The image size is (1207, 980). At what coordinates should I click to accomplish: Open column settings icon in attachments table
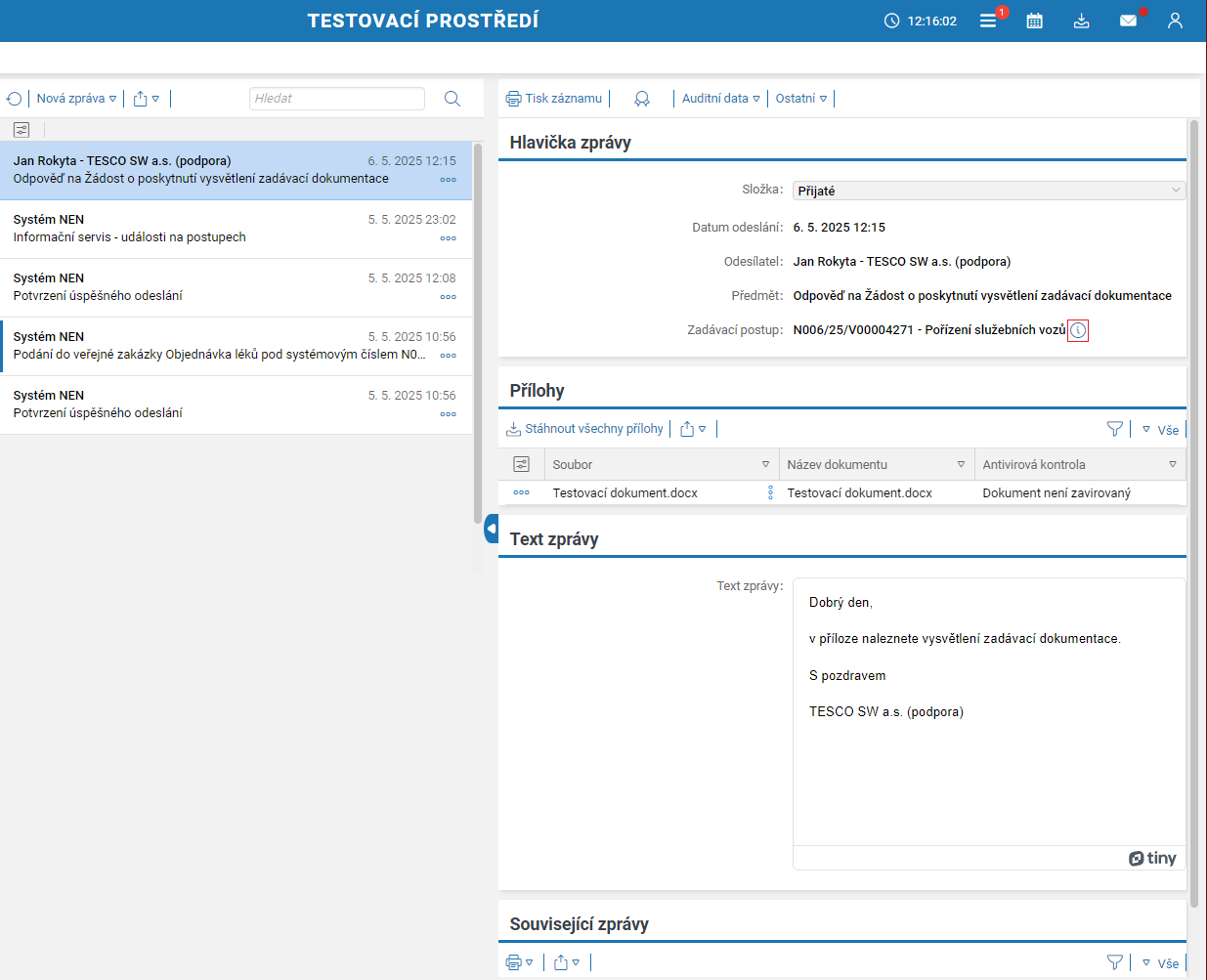click(x=521, y=464)
